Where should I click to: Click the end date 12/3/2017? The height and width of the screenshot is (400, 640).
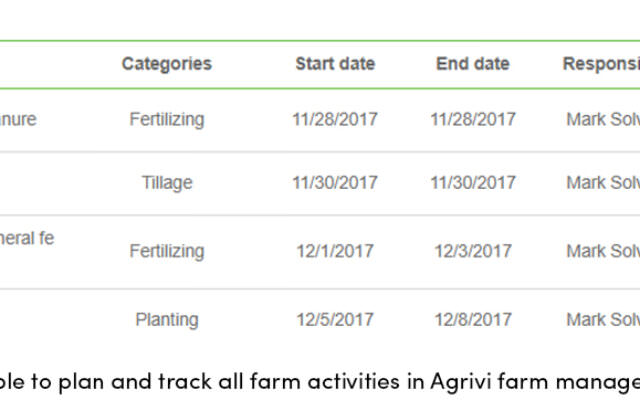(473, 251)
